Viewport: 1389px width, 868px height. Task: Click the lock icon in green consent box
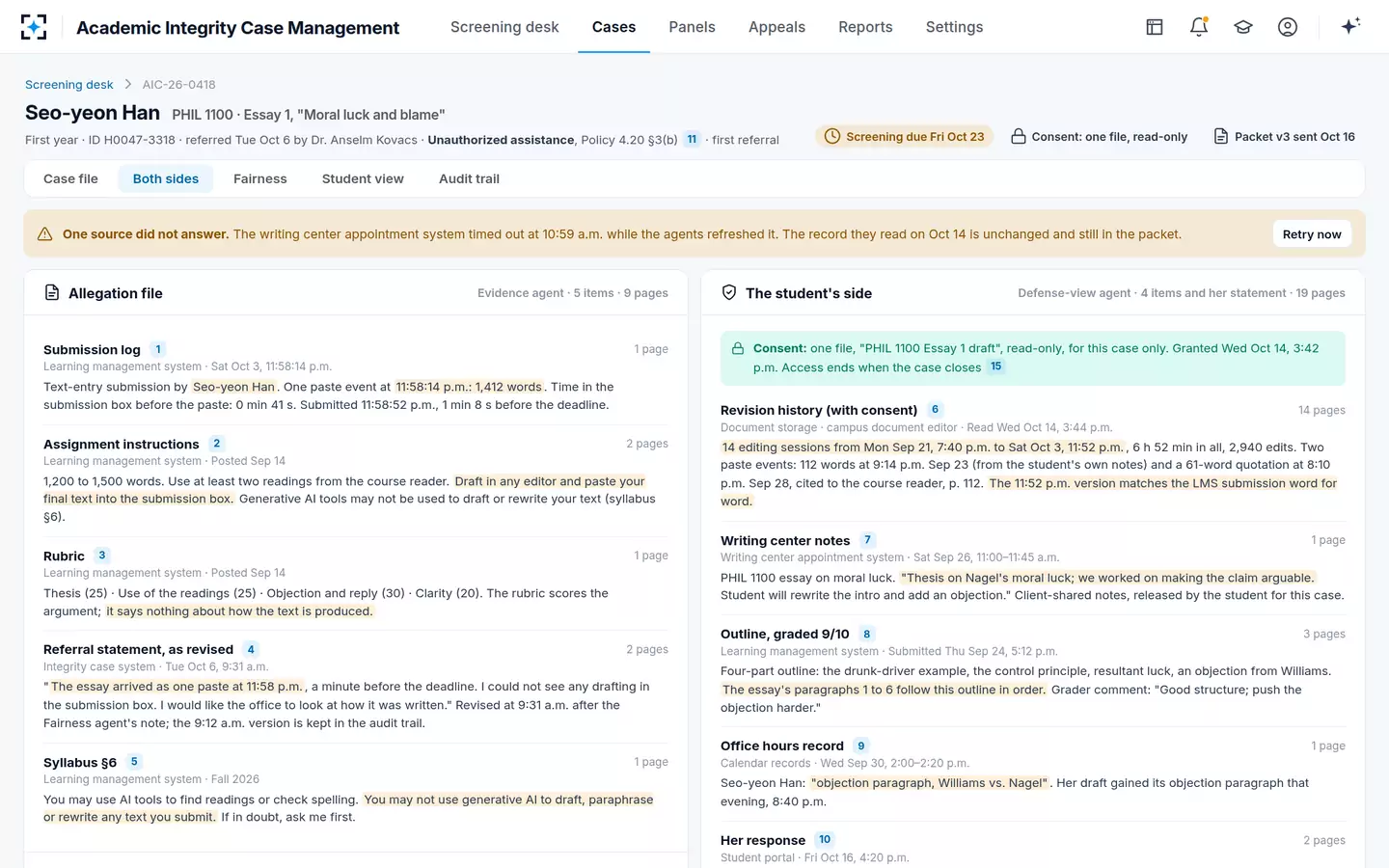click(738, 348)
